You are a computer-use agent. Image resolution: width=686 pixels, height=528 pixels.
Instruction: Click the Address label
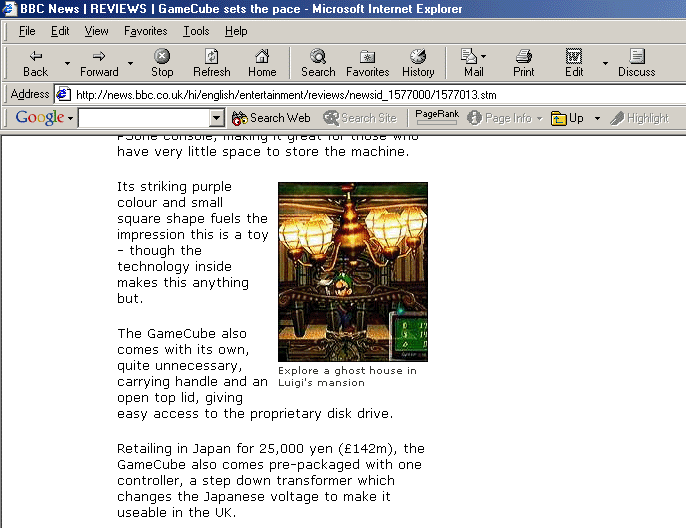coord(30,94)
